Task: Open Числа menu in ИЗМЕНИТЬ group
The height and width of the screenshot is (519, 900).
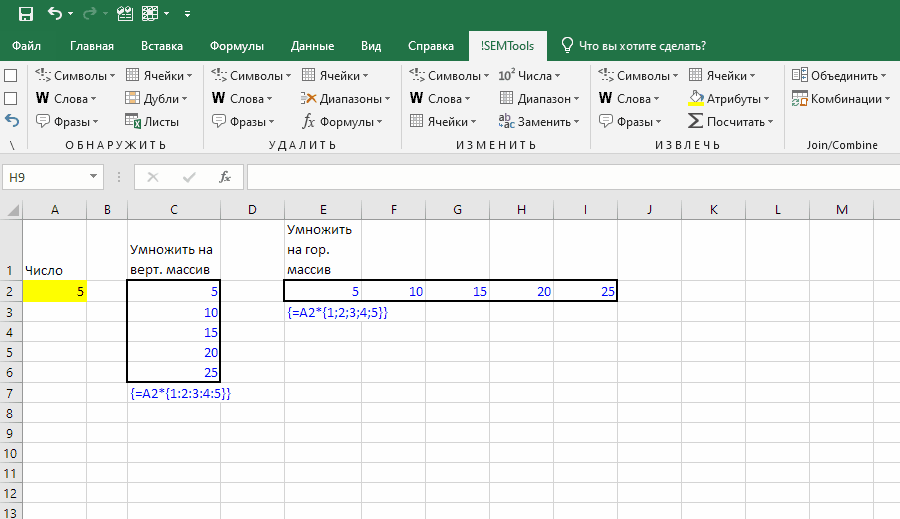Action: (529, 76)
